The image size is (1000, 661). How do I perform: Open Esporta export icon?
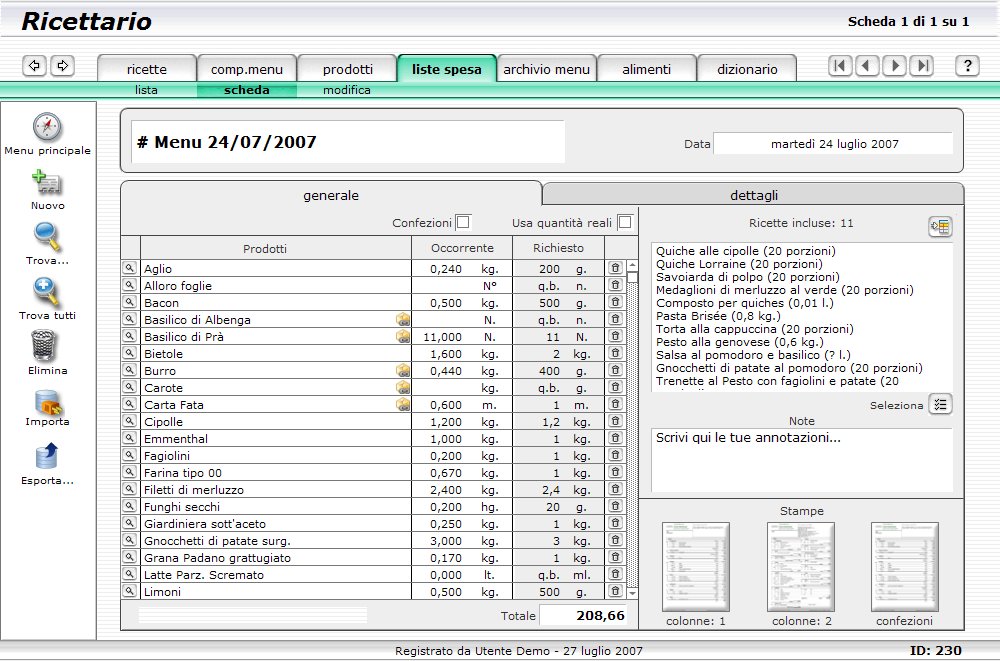point(47,457)
